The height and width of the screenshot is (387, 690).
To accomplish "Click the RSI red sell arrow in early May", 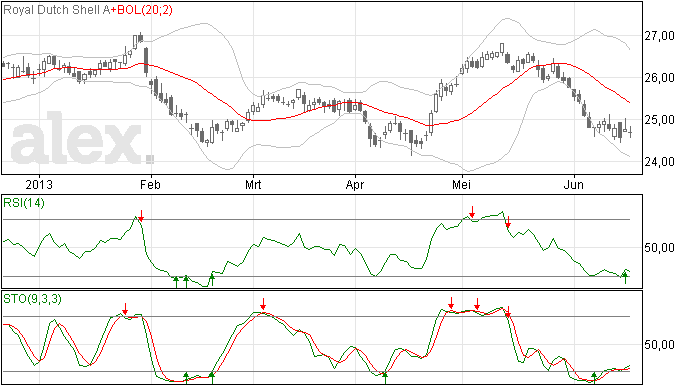I will (472, 212).
